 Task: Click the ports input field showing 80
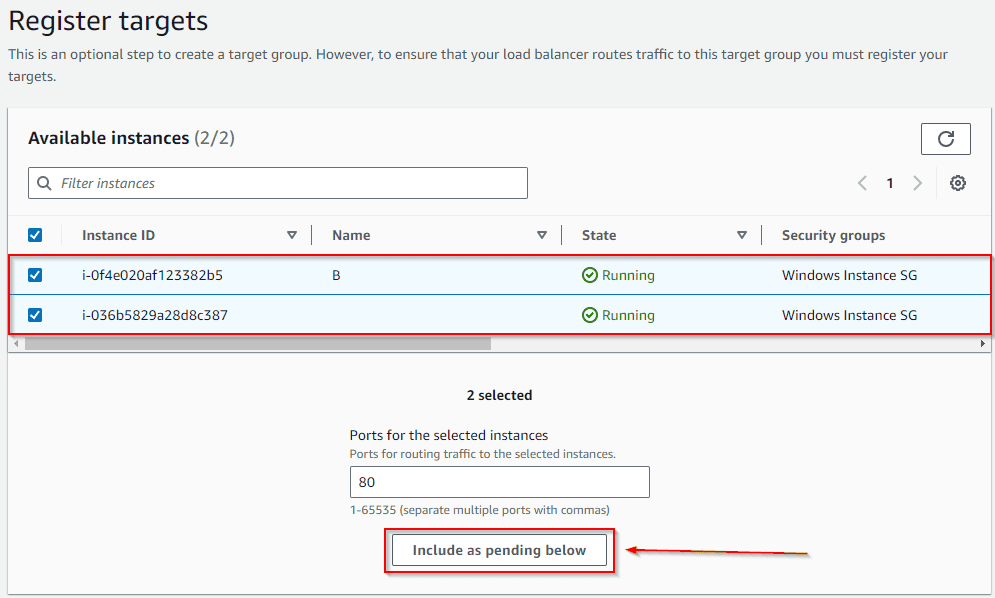pyautogui.click(x=499, y=482)
